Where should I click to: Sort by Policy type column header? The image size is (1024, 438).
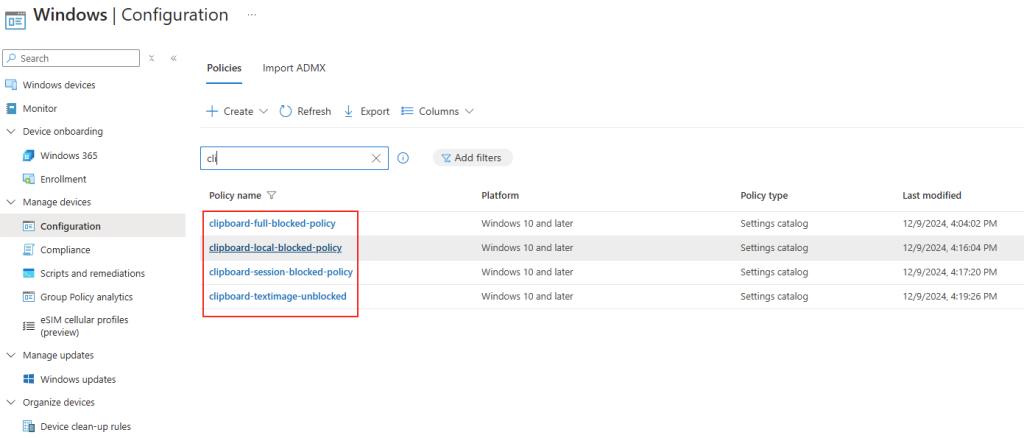pos(764,195)
